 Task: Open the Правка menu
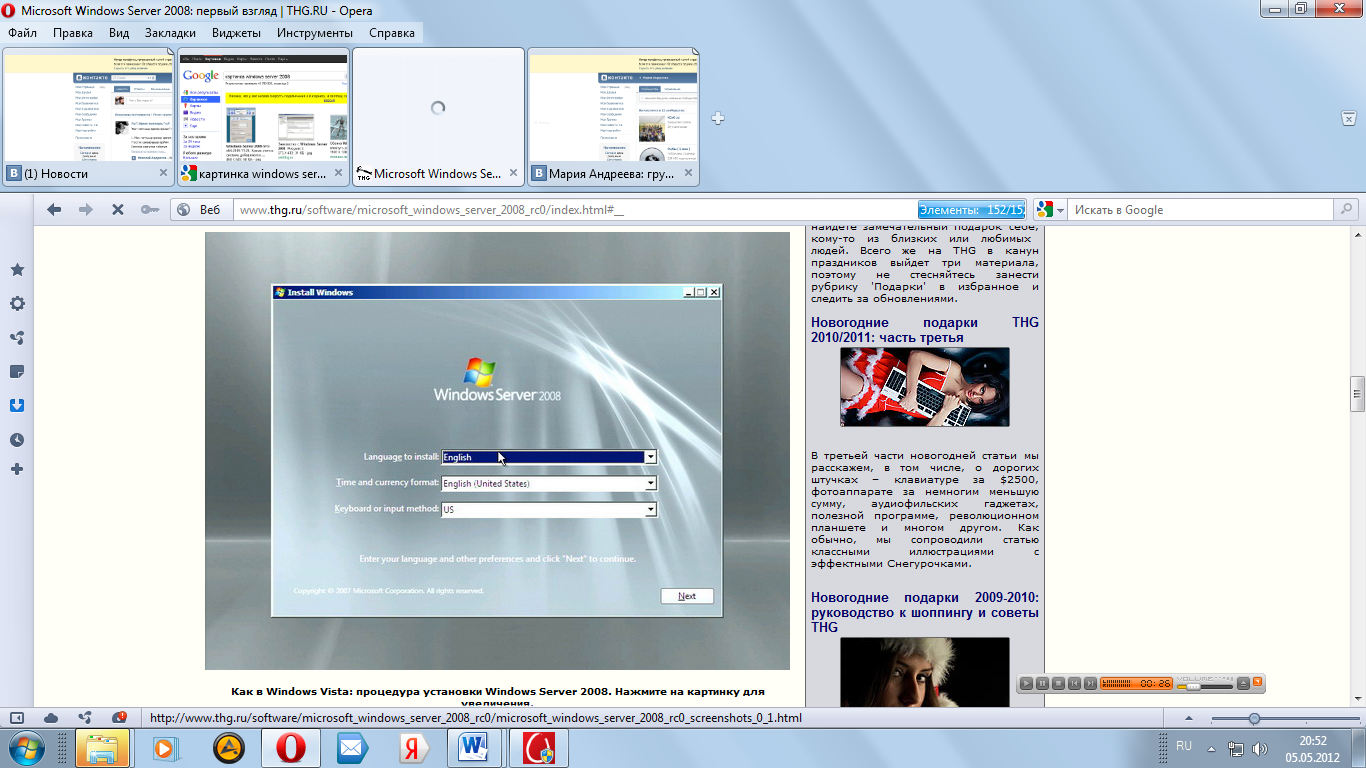[73, 32]
